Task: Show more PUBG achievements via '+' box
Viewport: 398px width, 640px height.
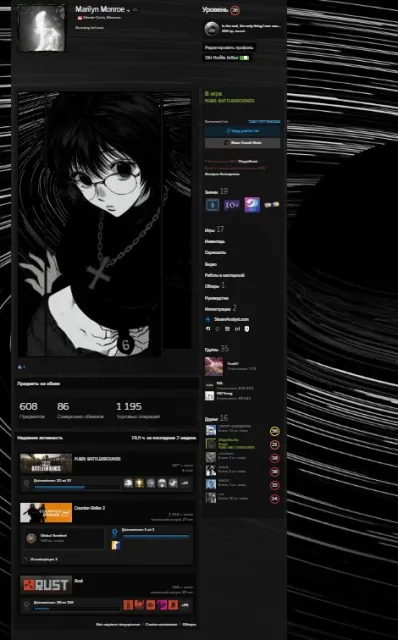Action: (x=185, y=483)
